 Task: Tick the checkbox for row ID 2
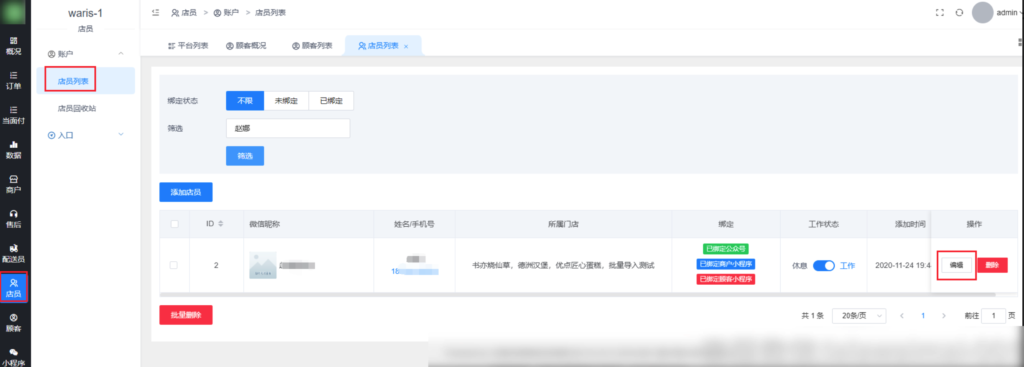coord(174,265)
